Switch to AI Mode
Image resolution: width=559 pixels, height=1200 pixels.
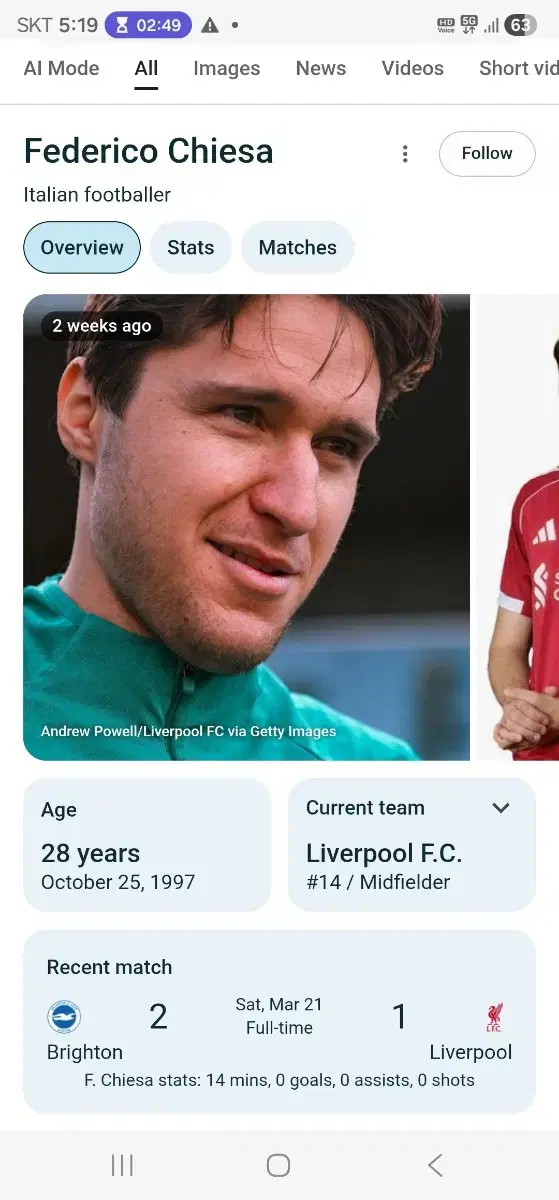(x=61, y=68)
